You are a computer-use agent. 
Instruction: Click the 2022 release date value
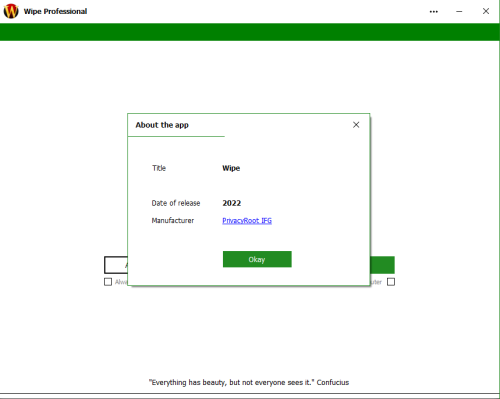[232, 203]
